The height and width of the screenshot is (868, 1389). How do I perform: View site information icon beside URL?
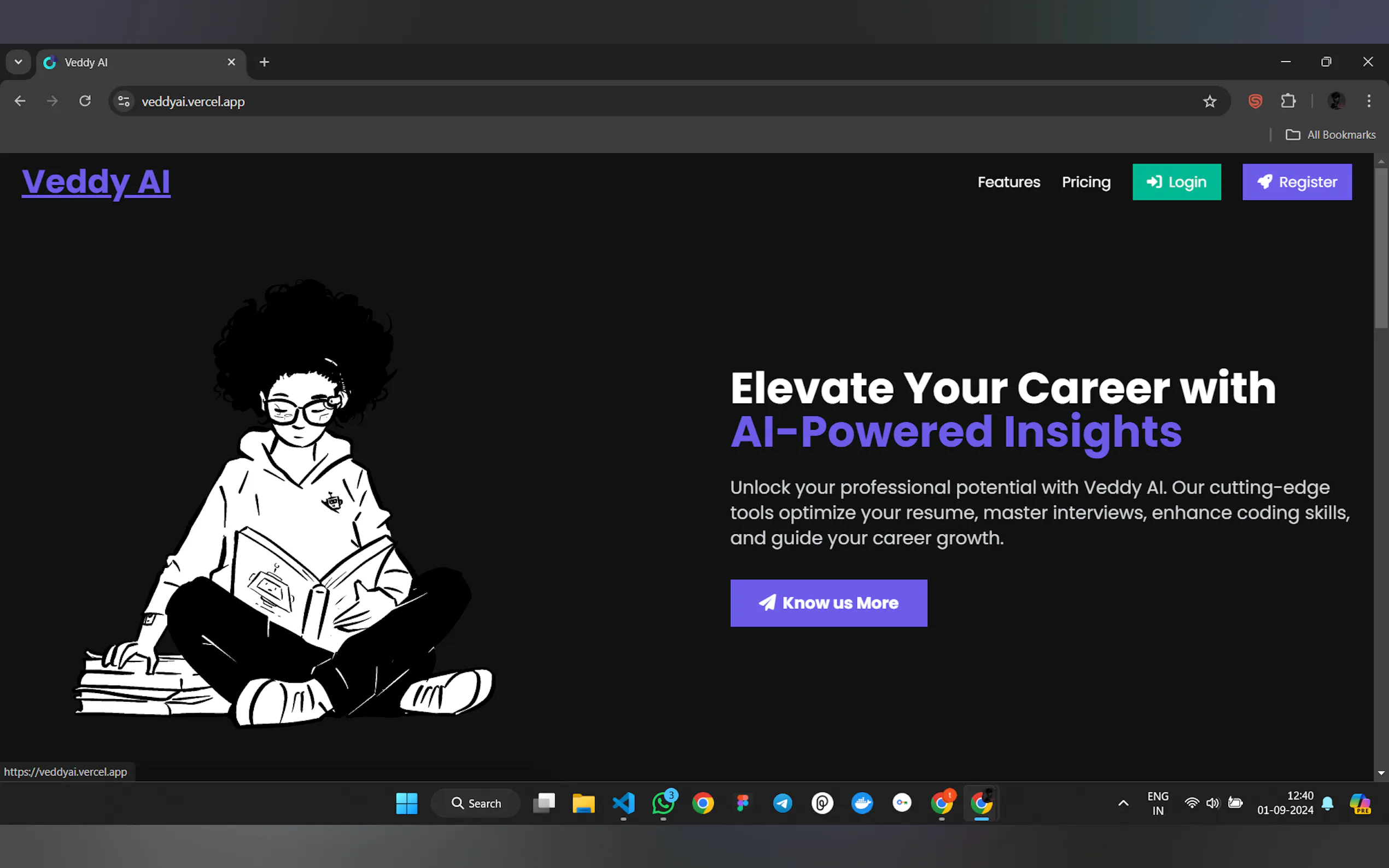pyautogui.click(x=124, y=102)
